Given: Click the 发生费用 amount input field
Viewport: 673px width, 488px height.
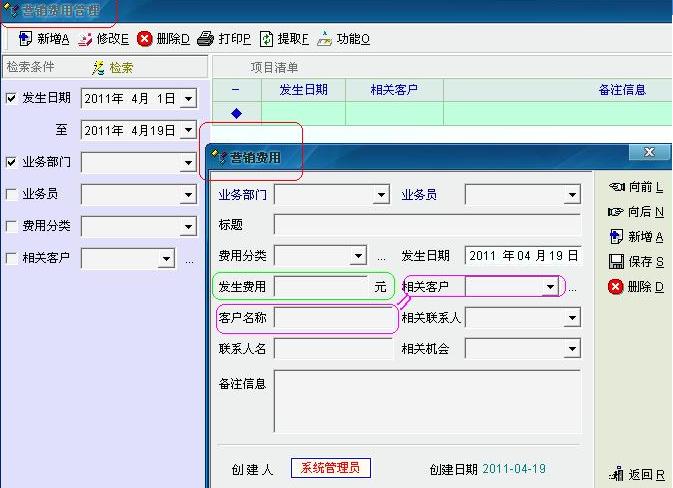Looking at the screenshot, I should point(322,287).
